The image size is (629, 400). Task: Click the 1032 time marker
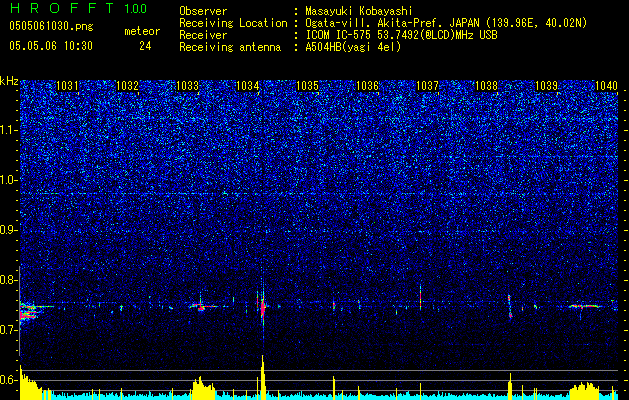tap(127, 86)
